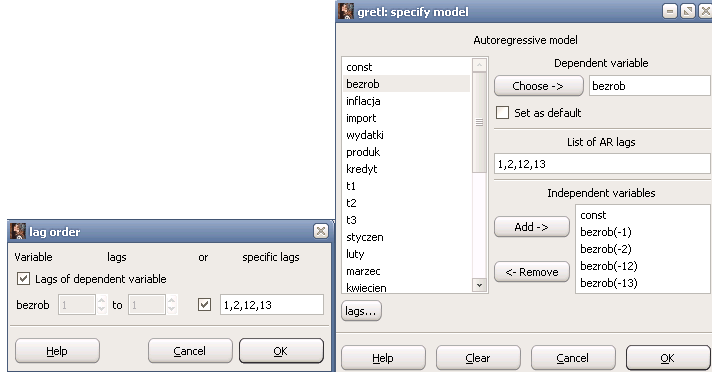Select styczen in the variable list
This screenshot has height=372, width=712.
coord(407,237)
